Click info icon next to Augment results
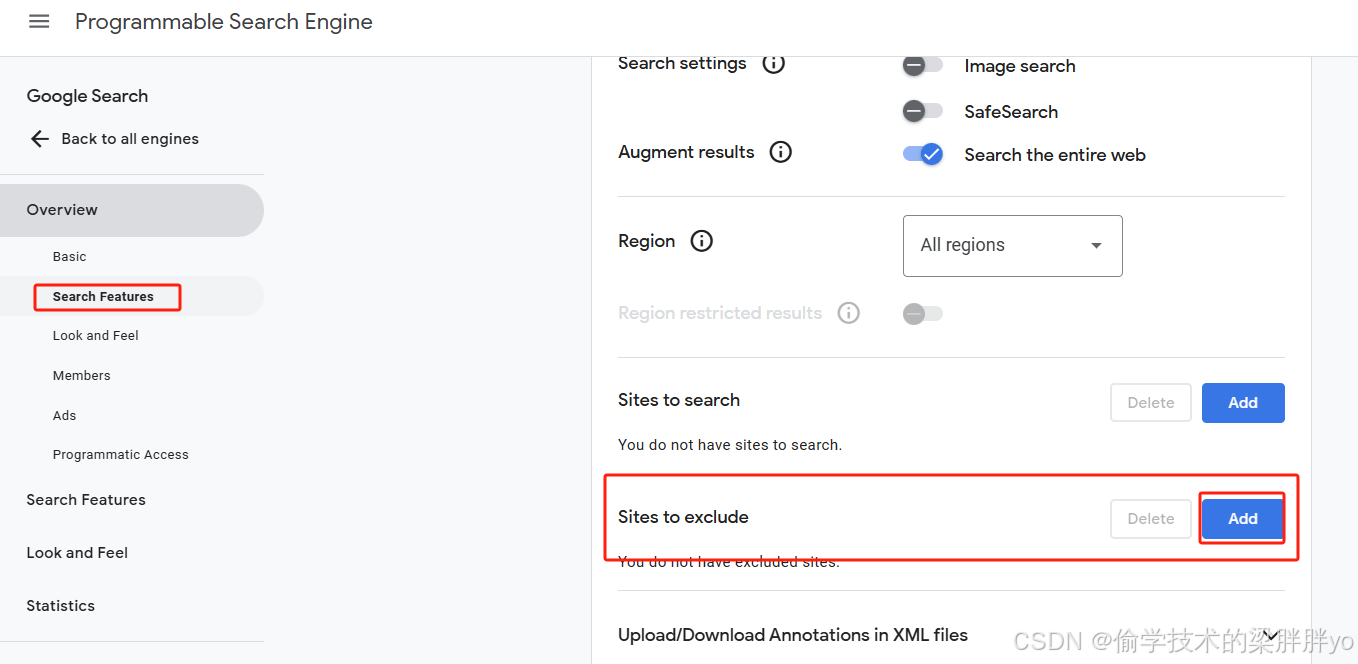1358x664 pixels. click(x=781, y=152)
